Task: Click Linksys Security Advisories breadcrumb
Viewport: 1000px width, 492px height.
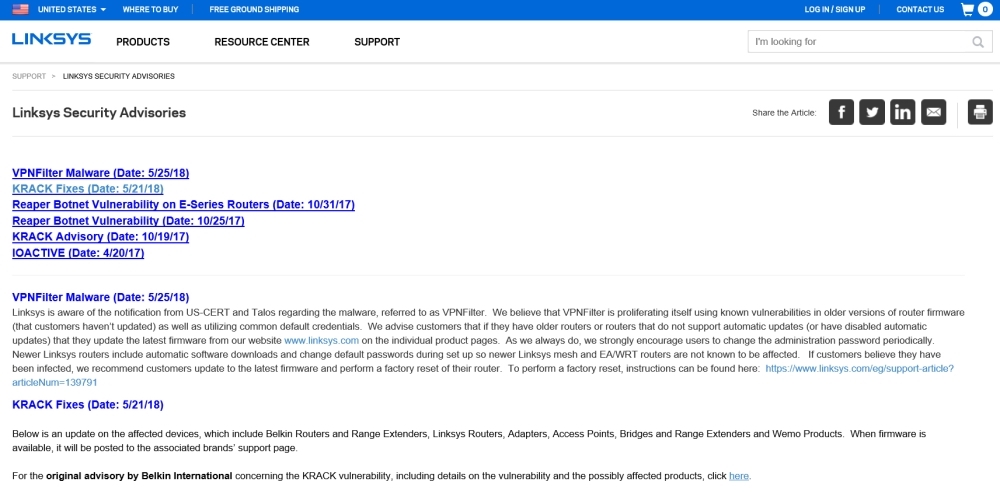Action: click(119, 76)
